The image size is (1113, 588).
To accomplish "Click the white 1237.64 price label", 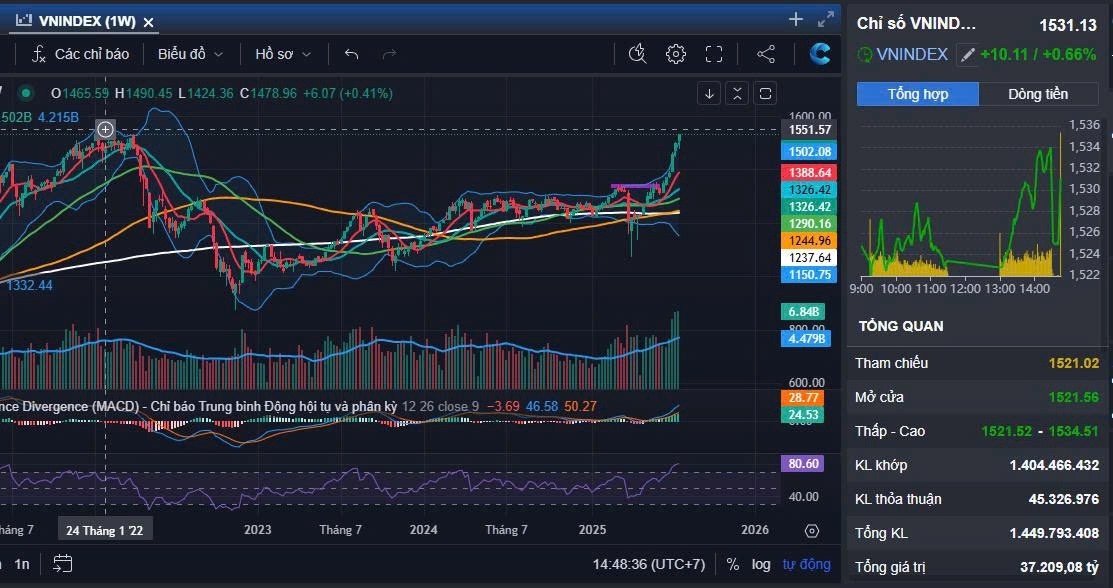I will pos(808,257).
